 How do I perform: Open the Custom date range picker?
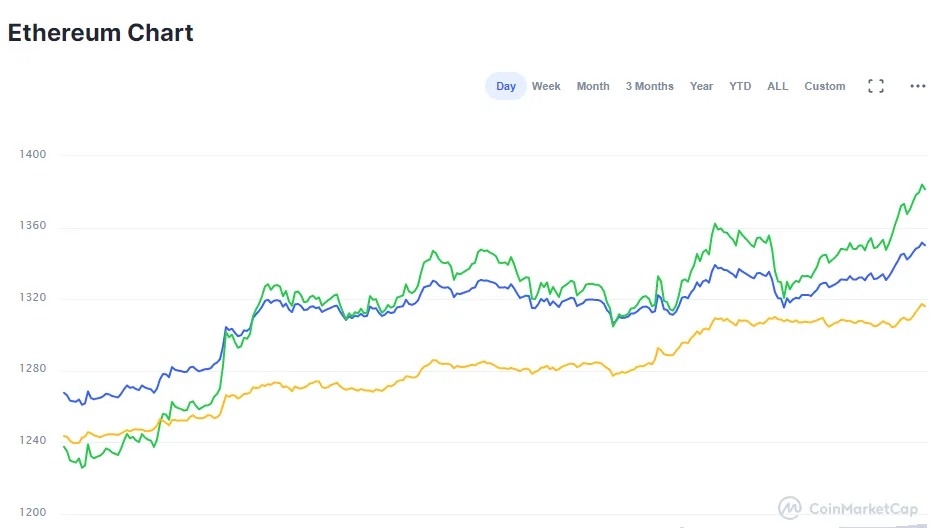point(825,86)
